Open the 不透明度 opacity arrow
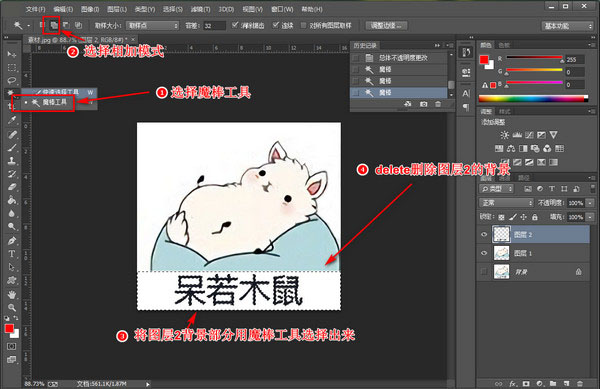The width and height of the screenshot is (600, 389). coord(590,203)
